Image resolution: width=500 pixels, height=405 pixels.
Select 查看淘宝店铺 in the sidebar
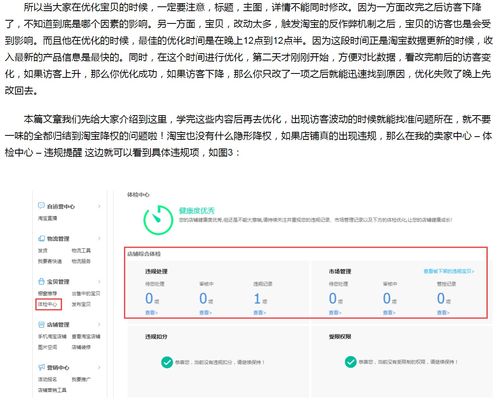pyautogui.click(x=86, y=336)
